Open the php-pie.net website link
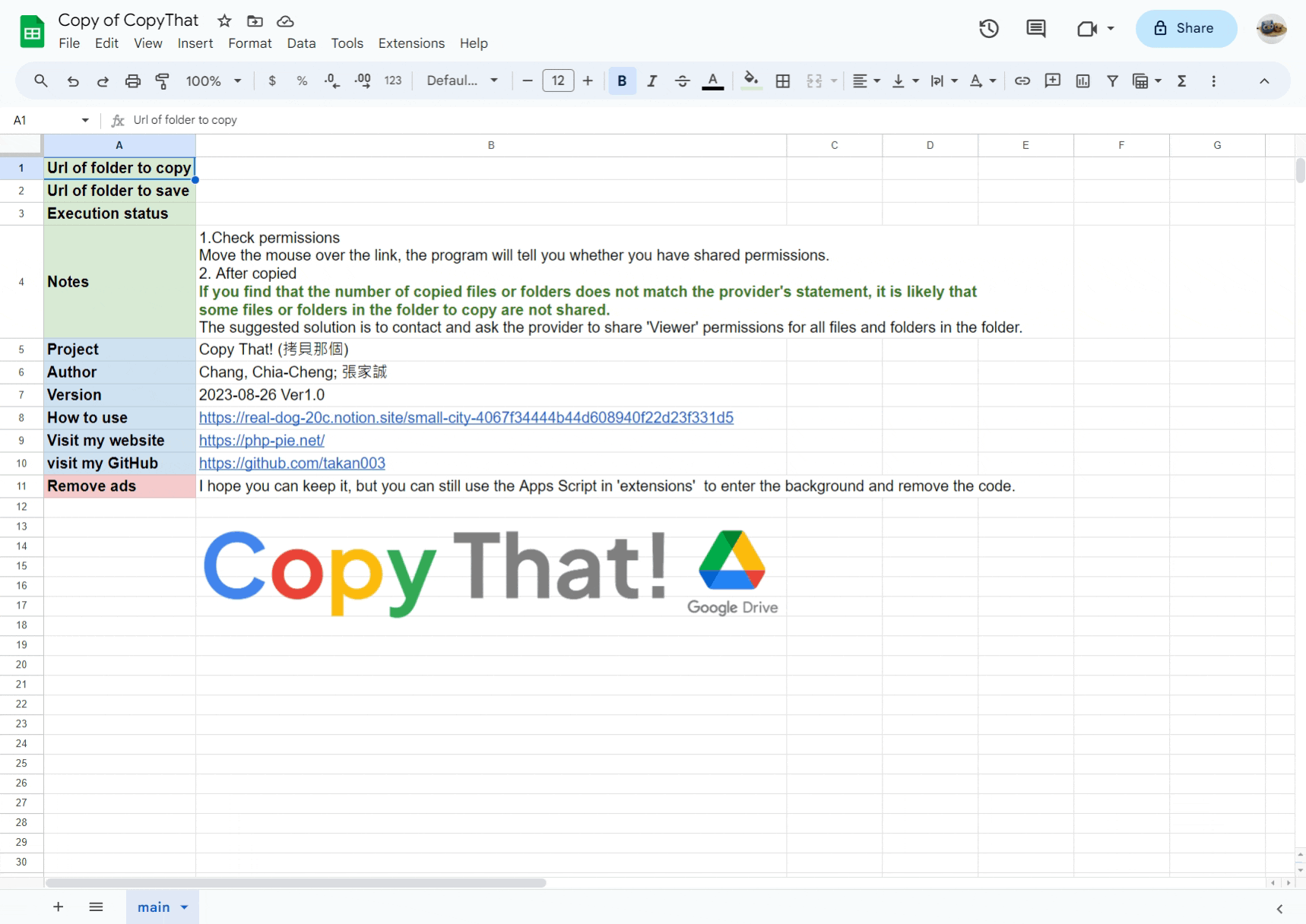The height and width of the screenshot is (924, 1306). point(262,441)
